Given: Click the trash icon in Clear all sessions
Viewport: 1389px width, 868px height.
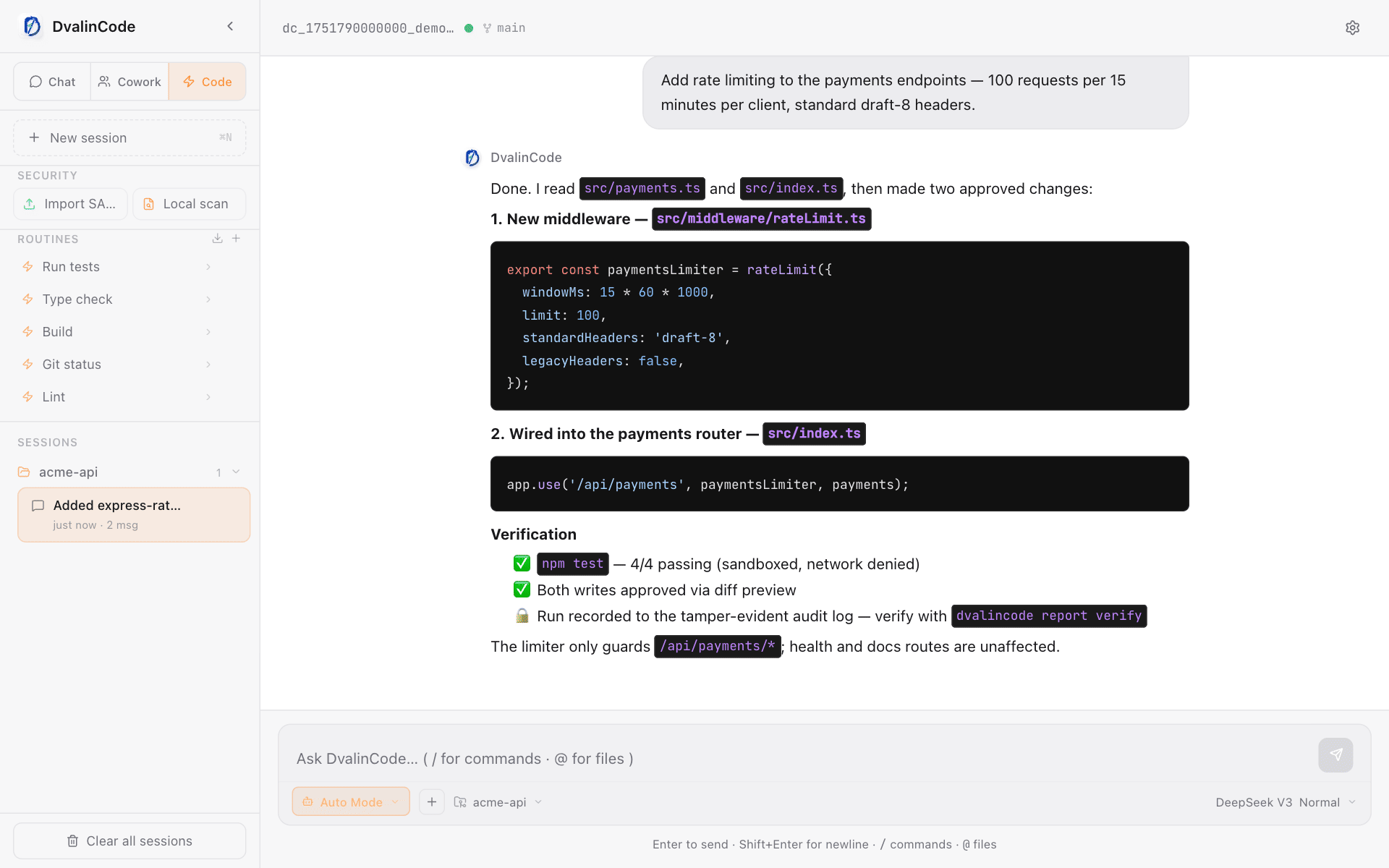Looking at the screenshot, I should coord(72,841).
